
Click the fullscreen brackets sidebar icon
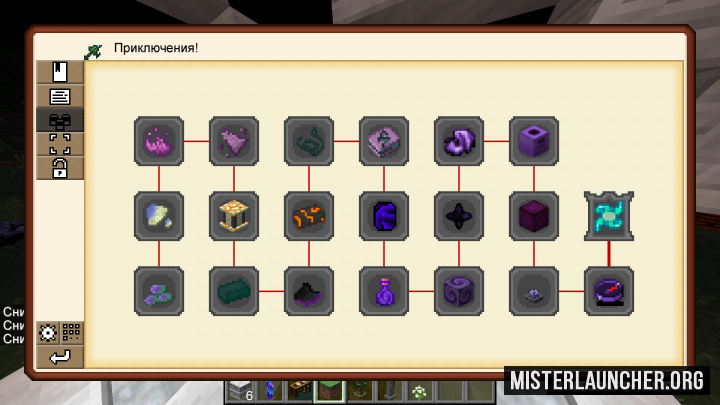[x=60, y=144]
